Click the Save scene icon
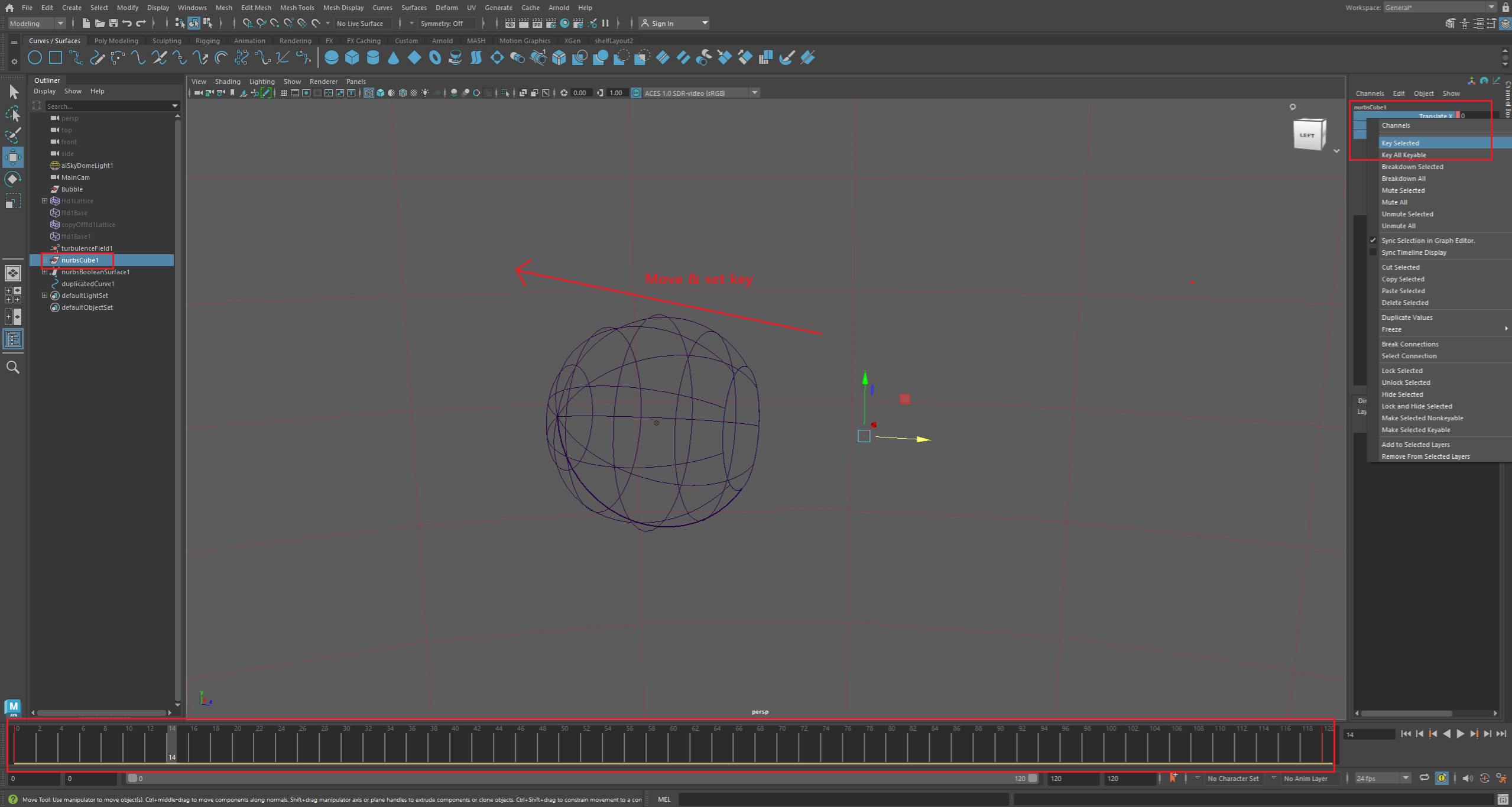The height and width of the screenshot is (807, 1512). coord(113,23)
